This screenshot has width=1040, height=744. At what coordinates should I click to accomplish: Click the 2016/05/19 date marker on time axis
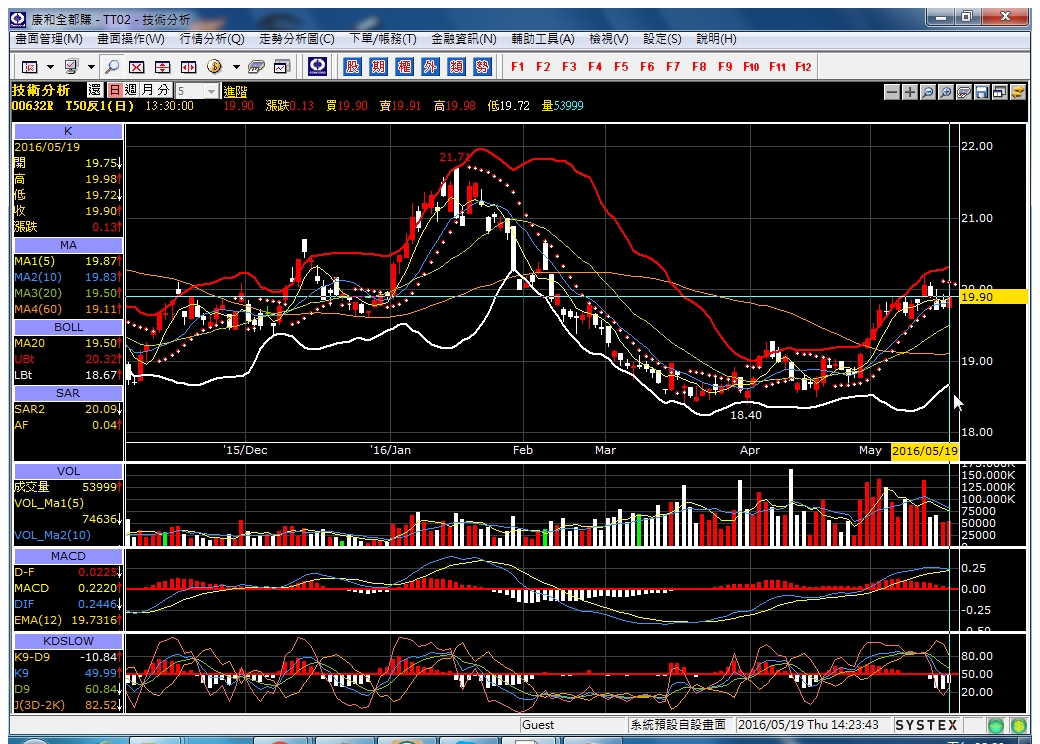pos(925,451)
